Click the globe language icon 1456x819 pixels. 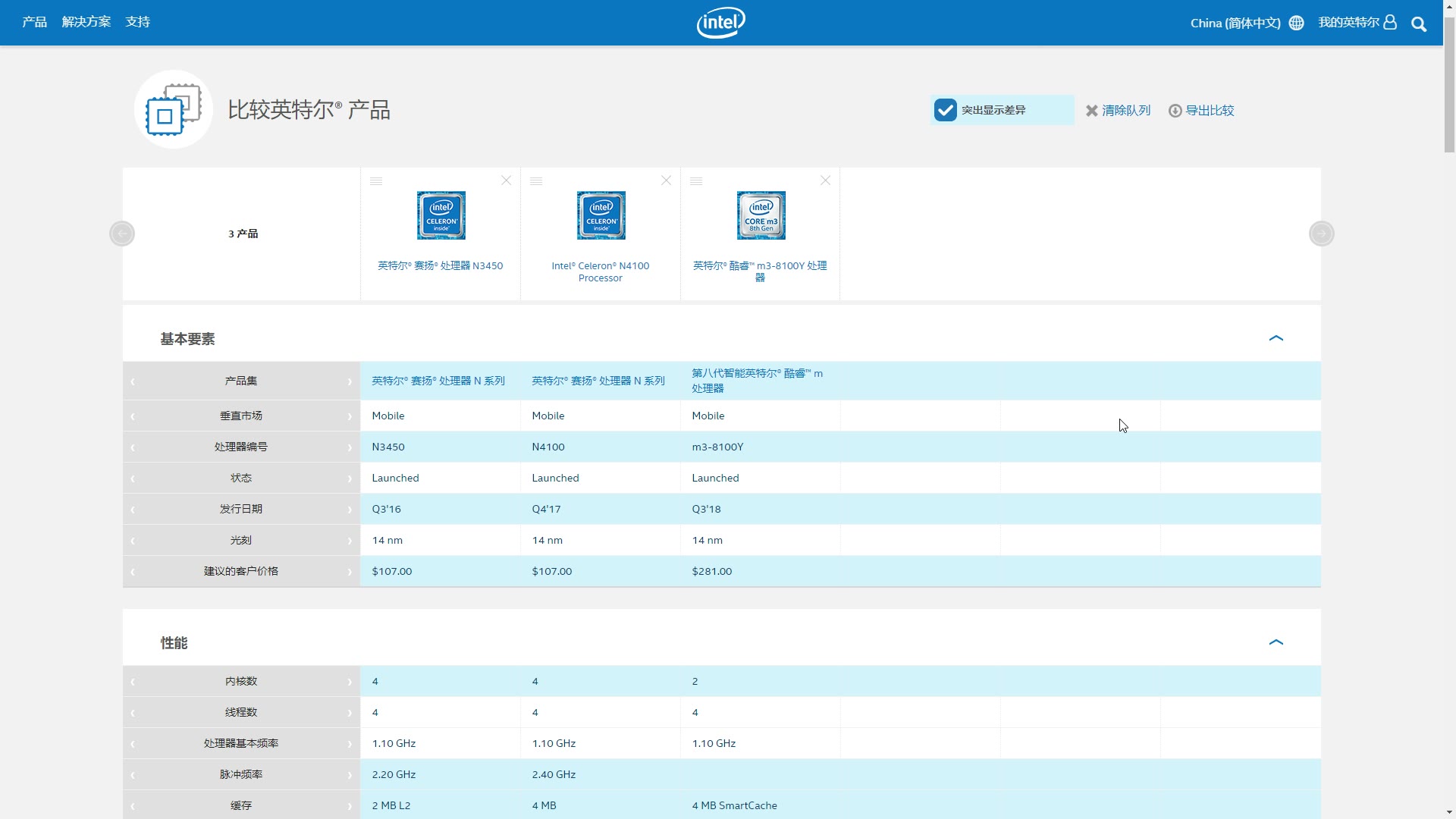tap(1296, 23)
